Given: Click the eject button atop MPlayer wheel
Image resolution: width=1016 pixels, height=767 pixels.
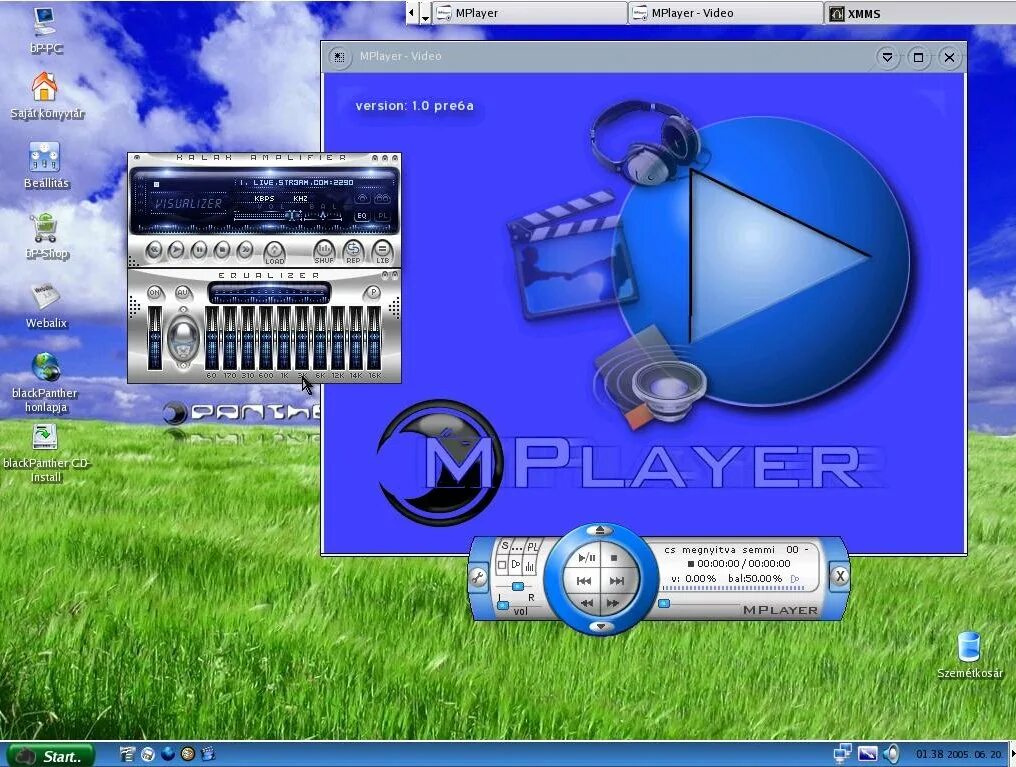Looking at the screenshot, I should [x=600, y=531].
